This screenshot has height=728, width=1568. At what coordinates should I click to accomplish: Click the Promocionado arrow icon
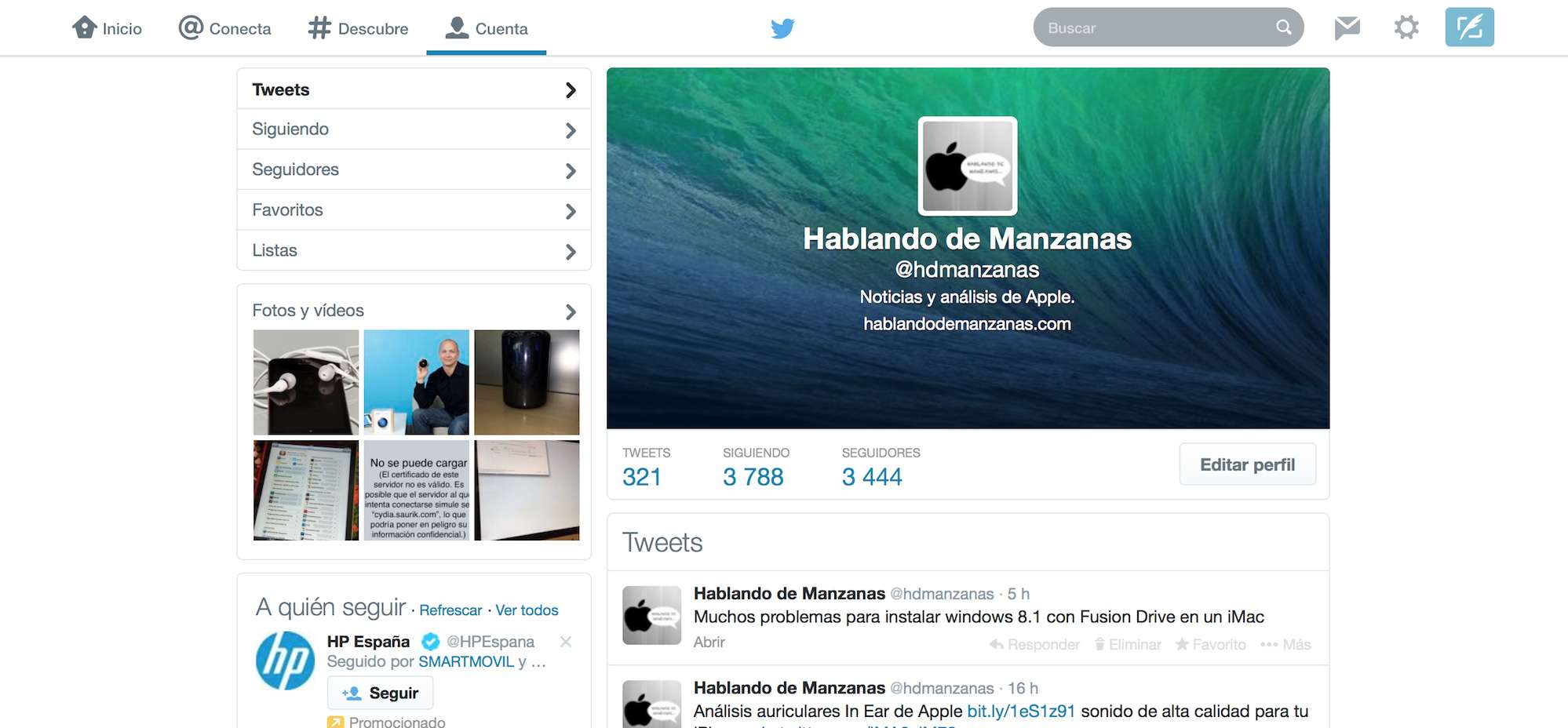coord(335,722)
